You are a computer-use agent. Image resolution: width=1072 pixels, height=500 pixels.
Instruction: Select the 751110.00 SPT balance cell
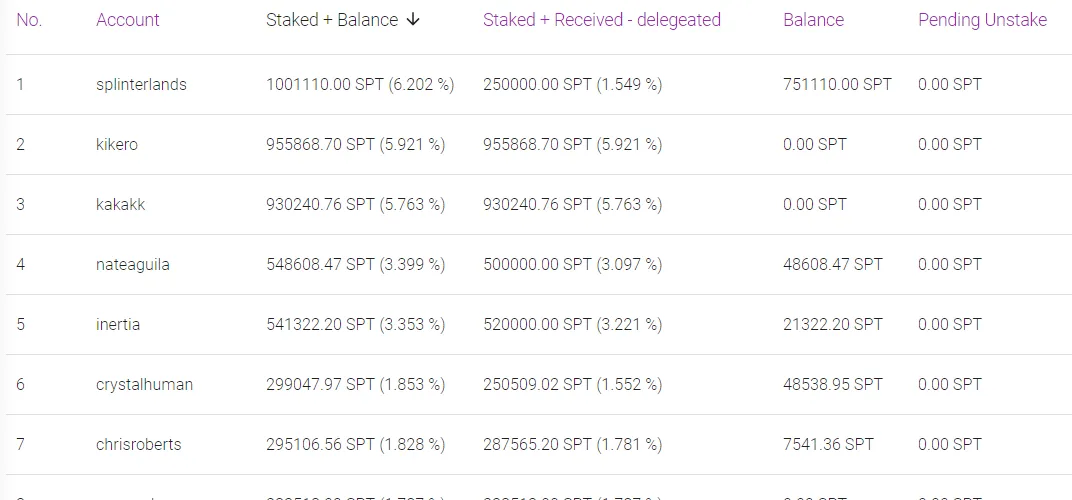[837, 85]
